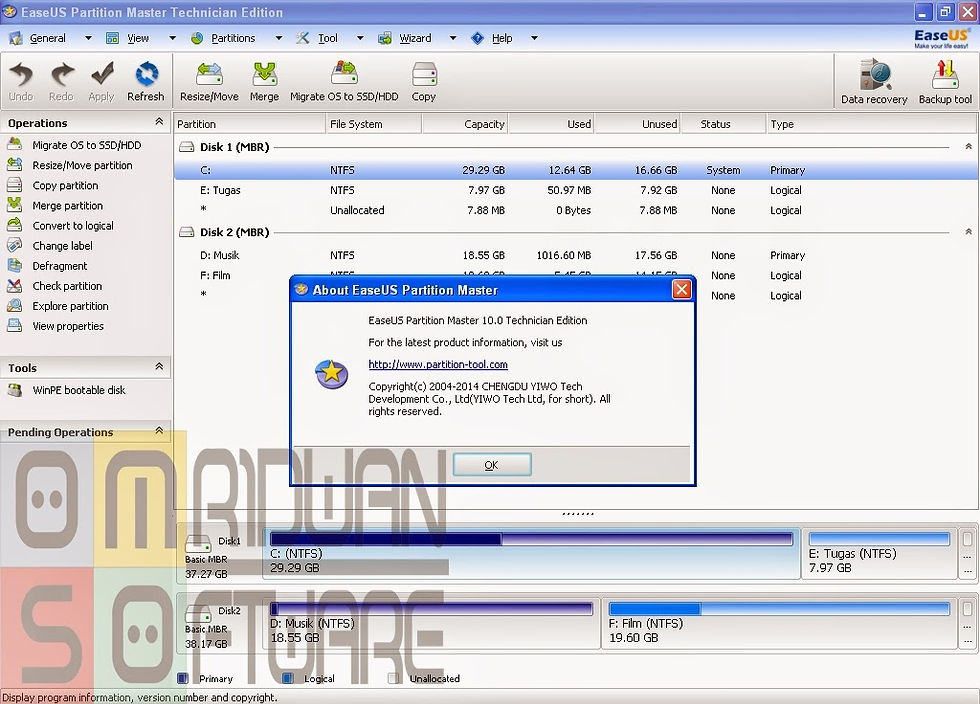Collapse the Pending Operations panel

pyautogui.click(x=159, y=431)
